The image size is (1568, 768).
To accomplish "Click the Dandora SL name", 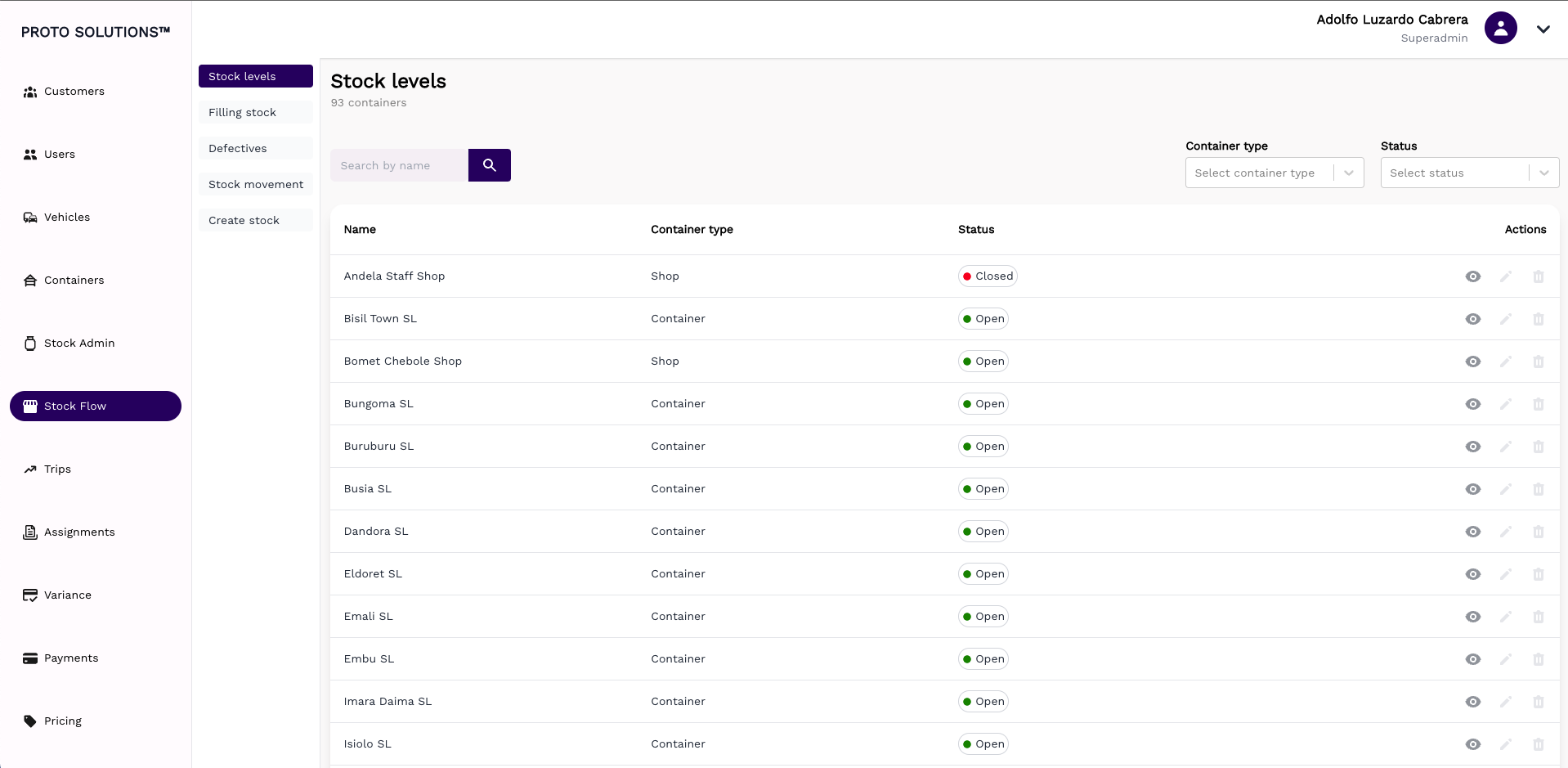I will click(x=376, y=532).
